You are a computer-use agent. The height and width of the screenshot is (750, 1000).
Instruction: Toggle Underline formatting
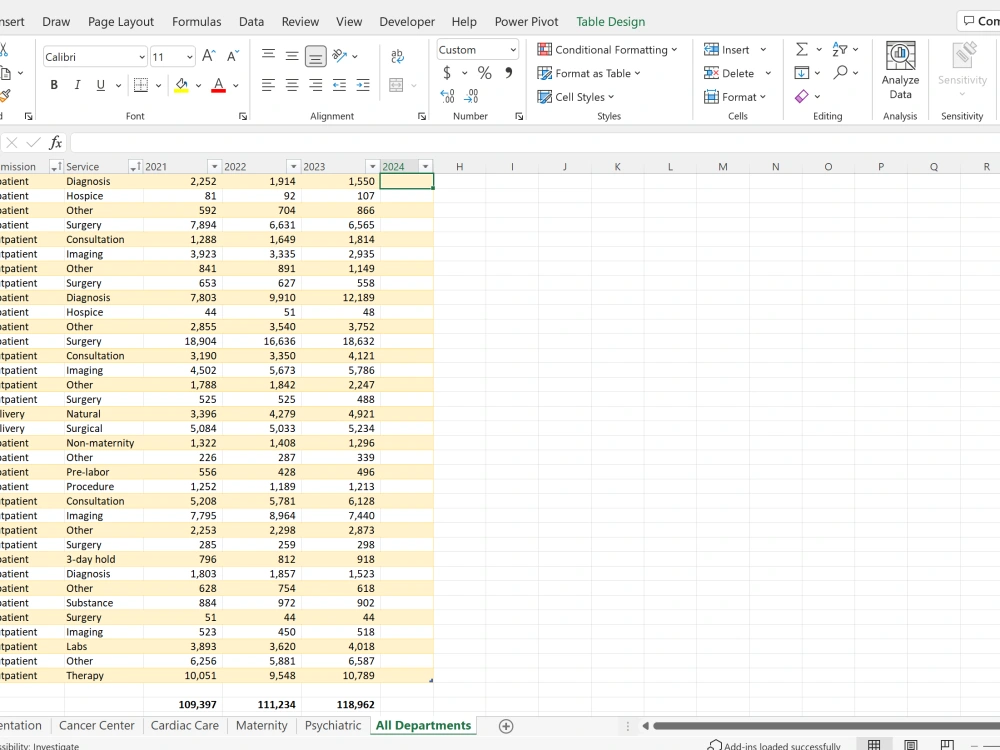pos(100,85)
